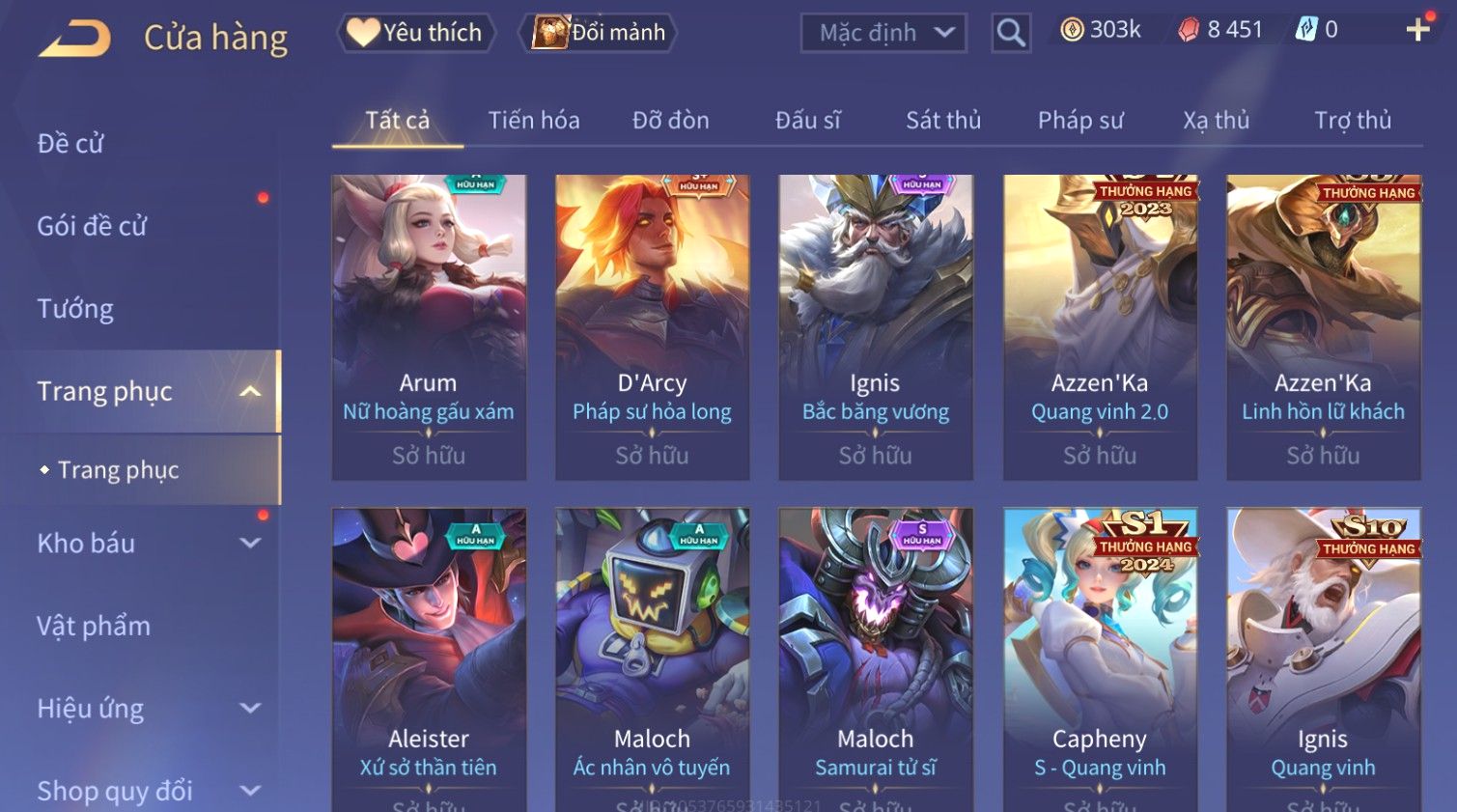Open the search magnifier icon

click(1011, 33)
